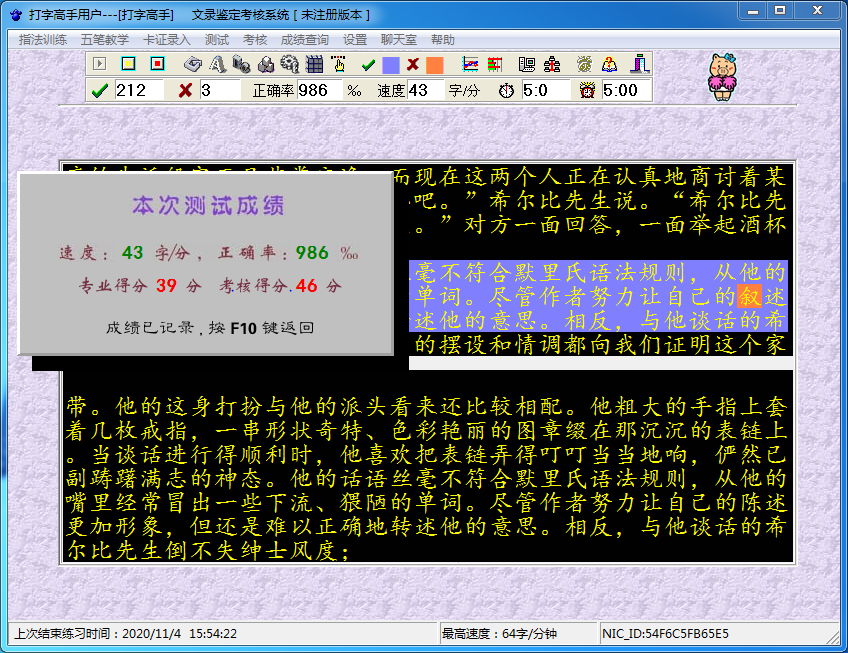
Task: Maximize the 打字高手 window
Action: (780, 11)
